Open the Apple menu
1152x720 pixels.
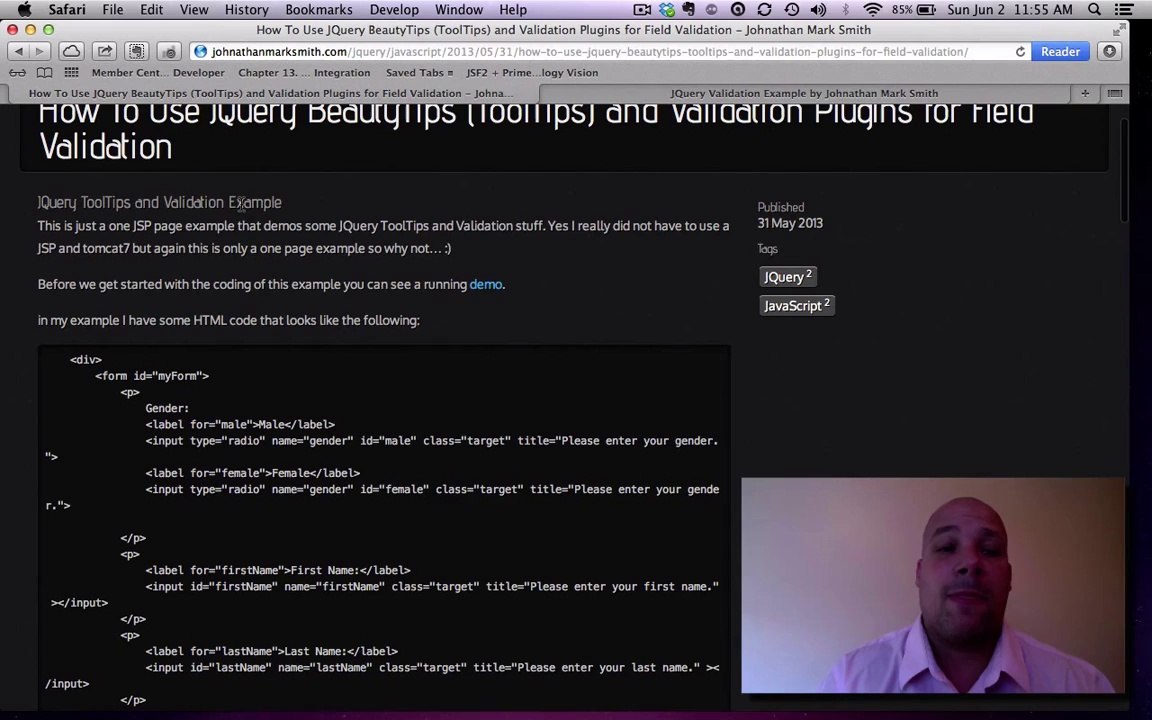point(24,10)
